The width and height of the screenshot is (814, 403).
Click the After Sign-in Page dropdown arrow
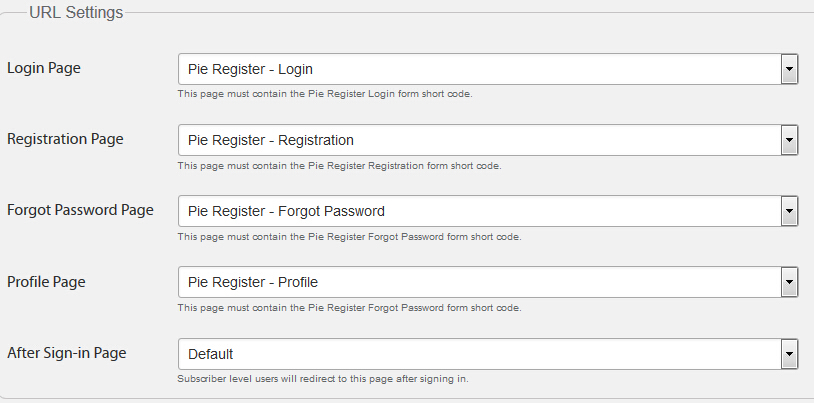coord(789,353)
